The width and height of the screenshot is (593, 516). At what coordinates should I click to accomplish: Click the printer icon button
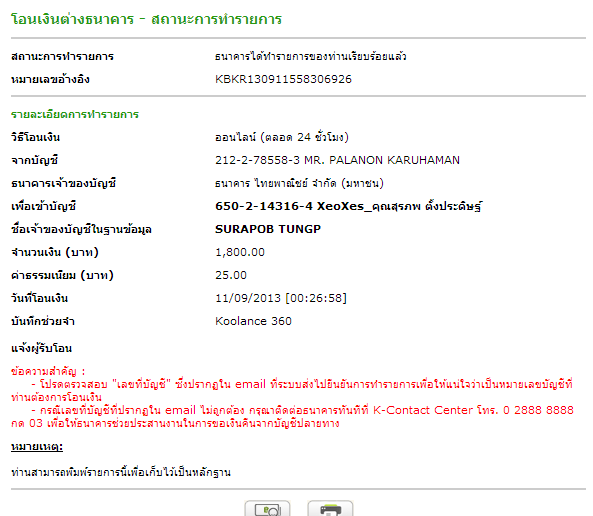pyautogui.click(x=330, y=508)
